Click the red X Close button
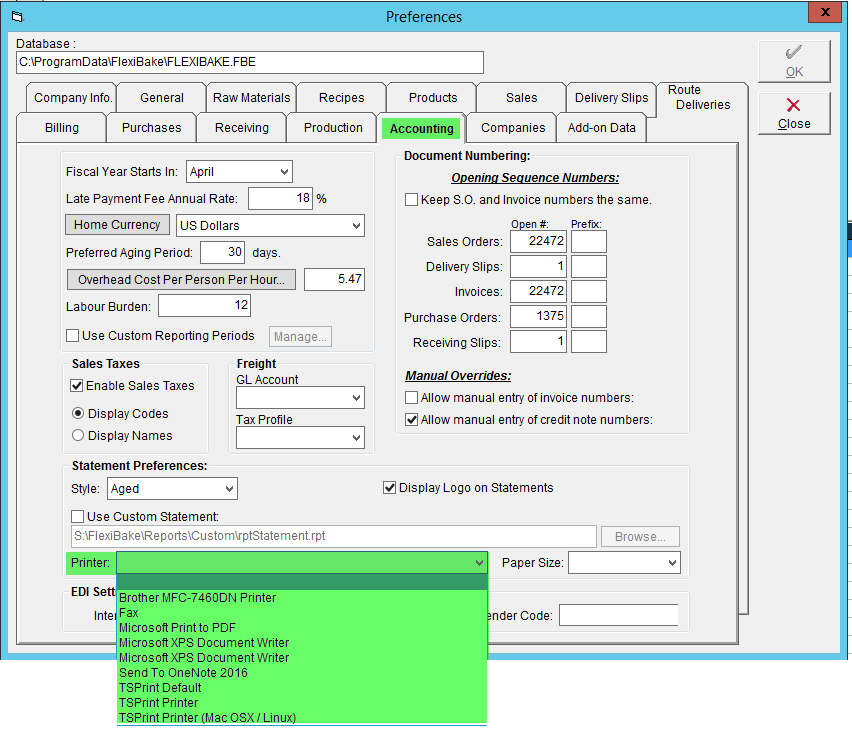 (794, 113)
